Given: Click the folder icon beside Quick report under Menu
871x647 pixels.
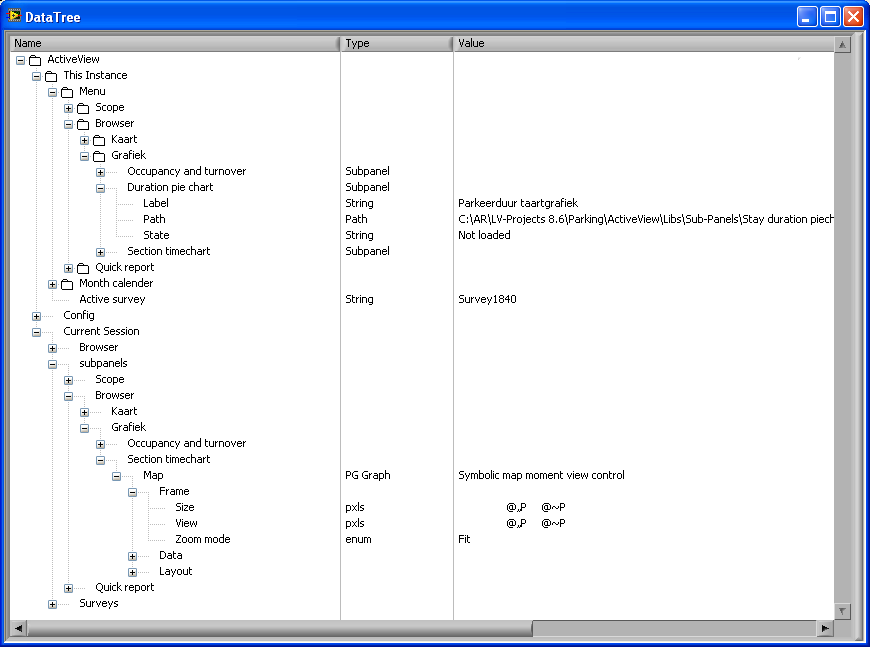Looking at the screenshot, I should [x=83, y=268].
